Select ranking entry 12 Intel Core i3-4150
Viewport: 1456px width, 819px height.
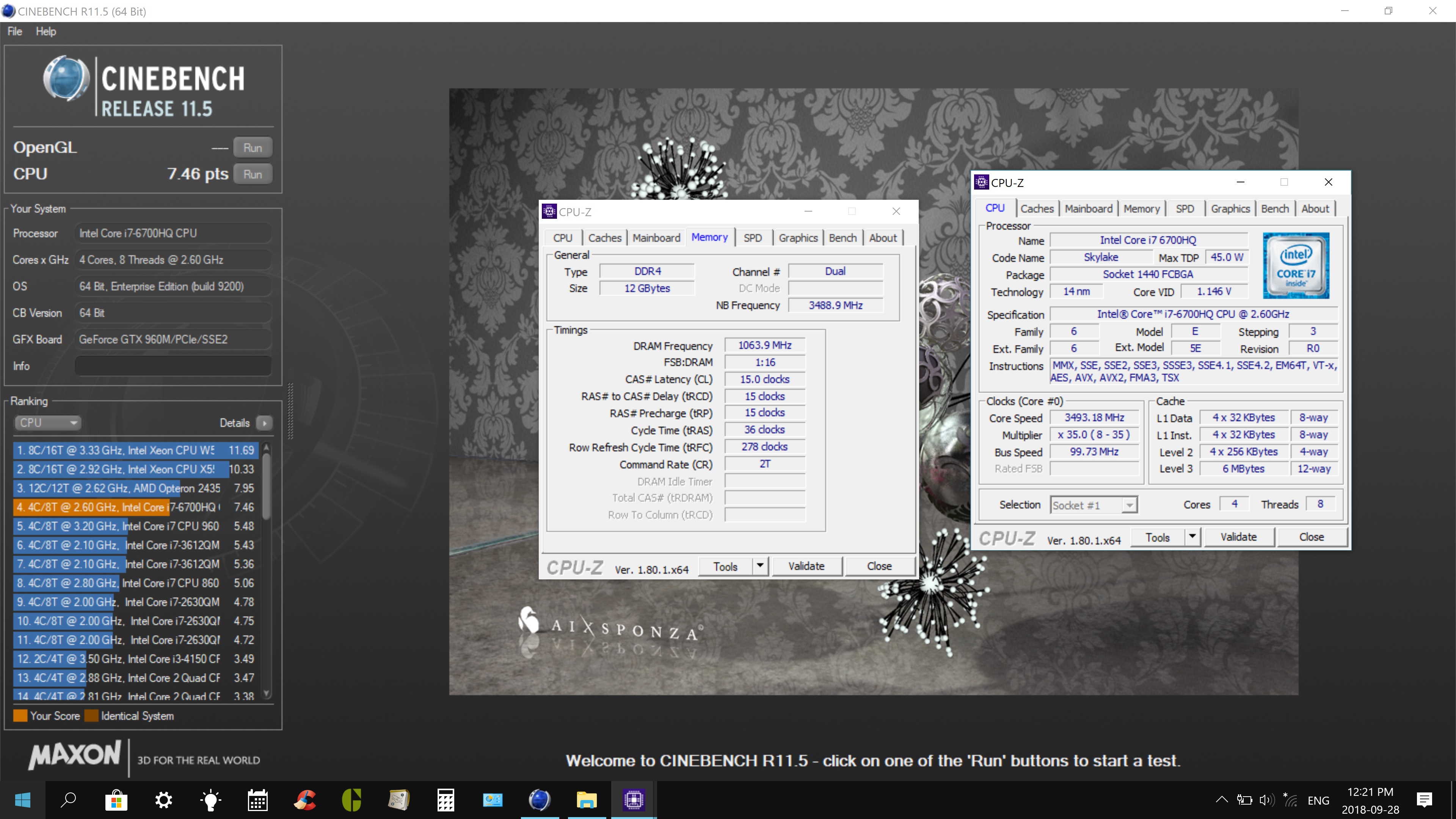click(x=136, y=659)
